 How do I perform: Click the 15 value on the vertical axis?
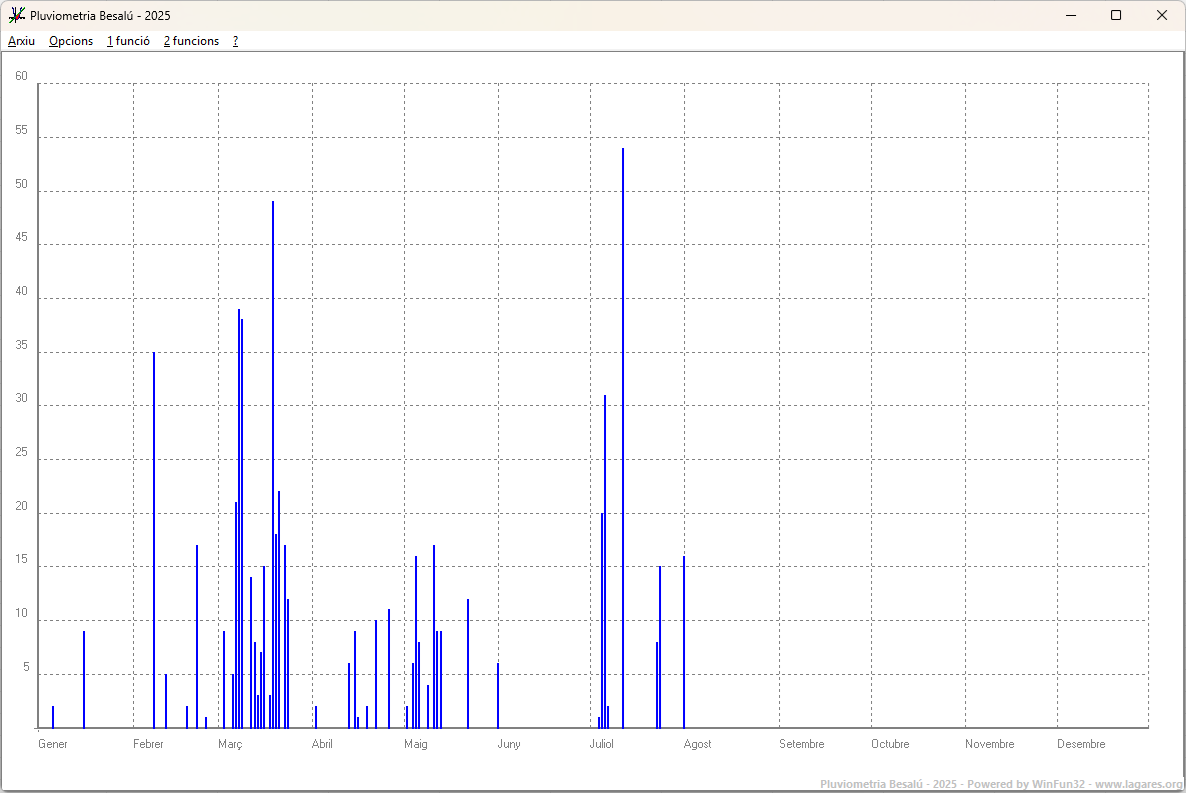pyautogui.click(x=21, y=559)
